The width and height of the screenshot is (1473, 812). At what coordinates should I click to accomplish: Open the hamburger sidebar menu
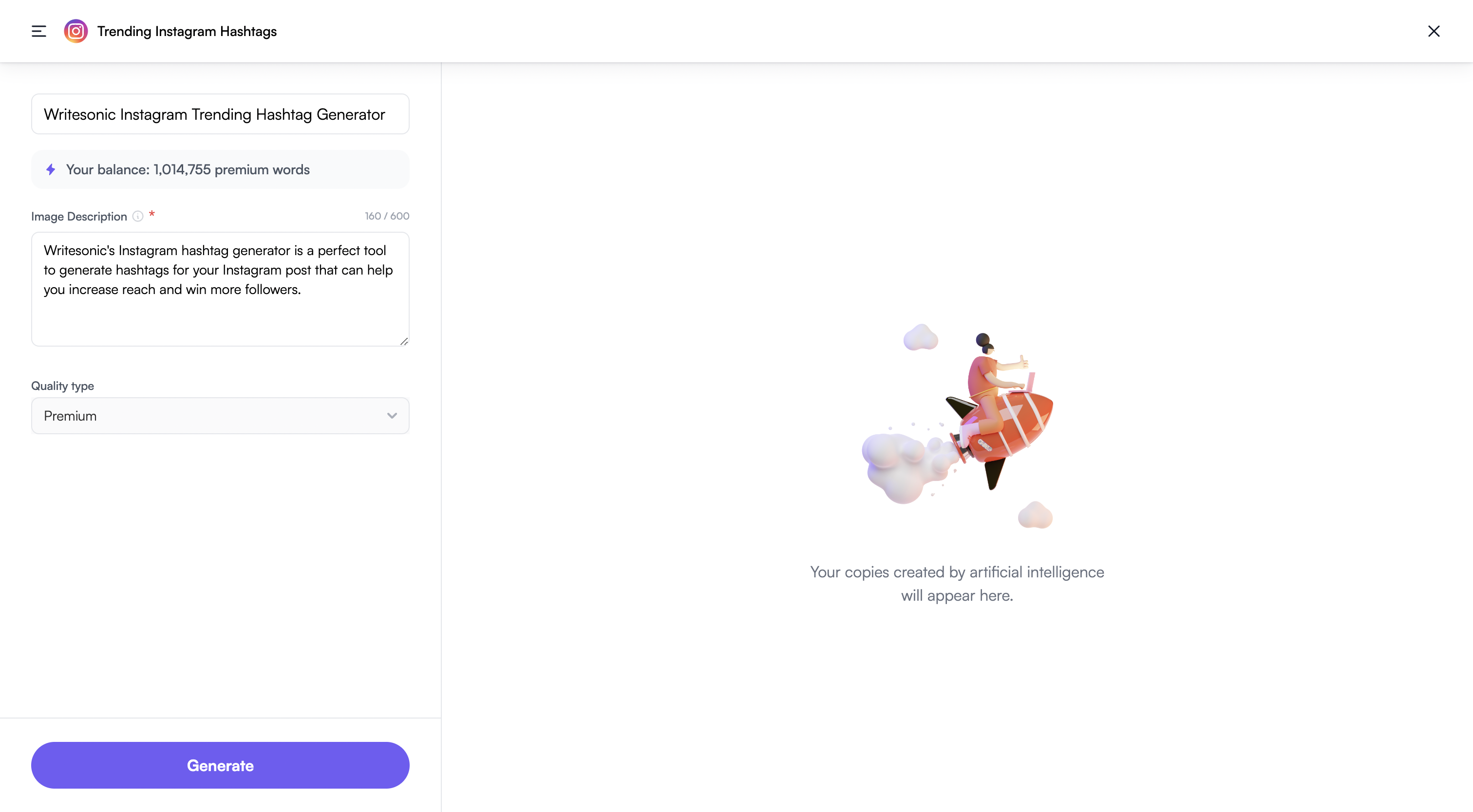[x=38, y=32]
